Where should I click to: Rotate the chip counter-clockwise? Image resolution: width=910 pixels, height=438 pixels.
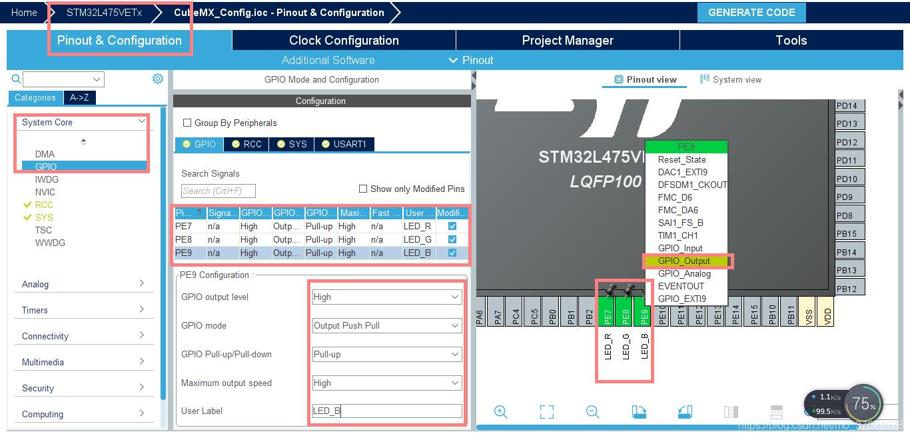pyautogui.click(x=685, y=411)
